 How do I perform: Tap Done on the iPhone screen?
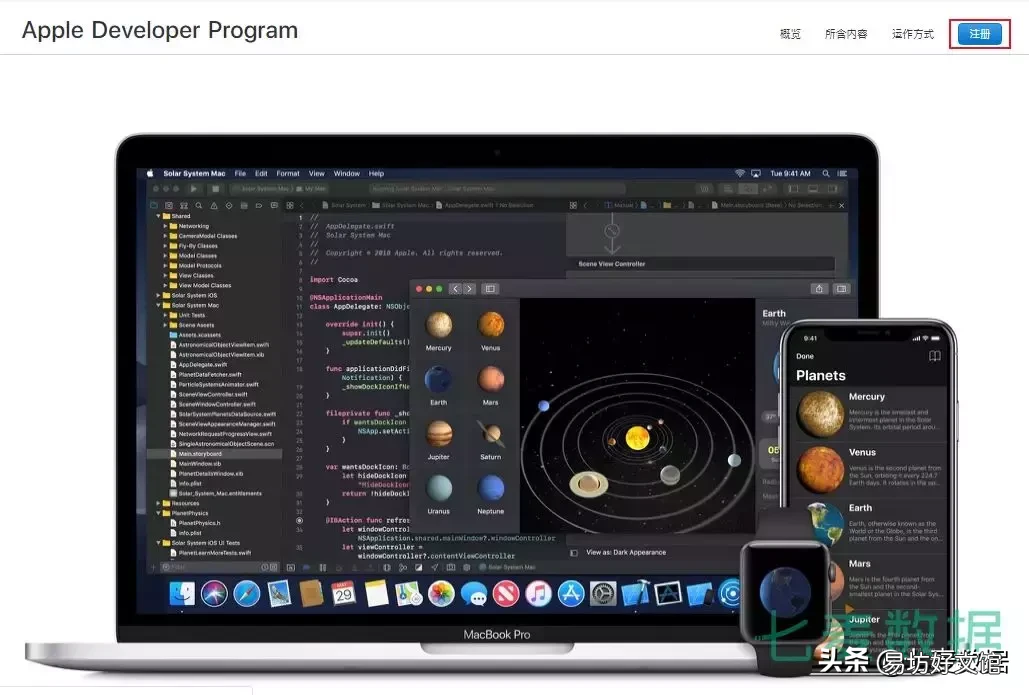point(805,356)
